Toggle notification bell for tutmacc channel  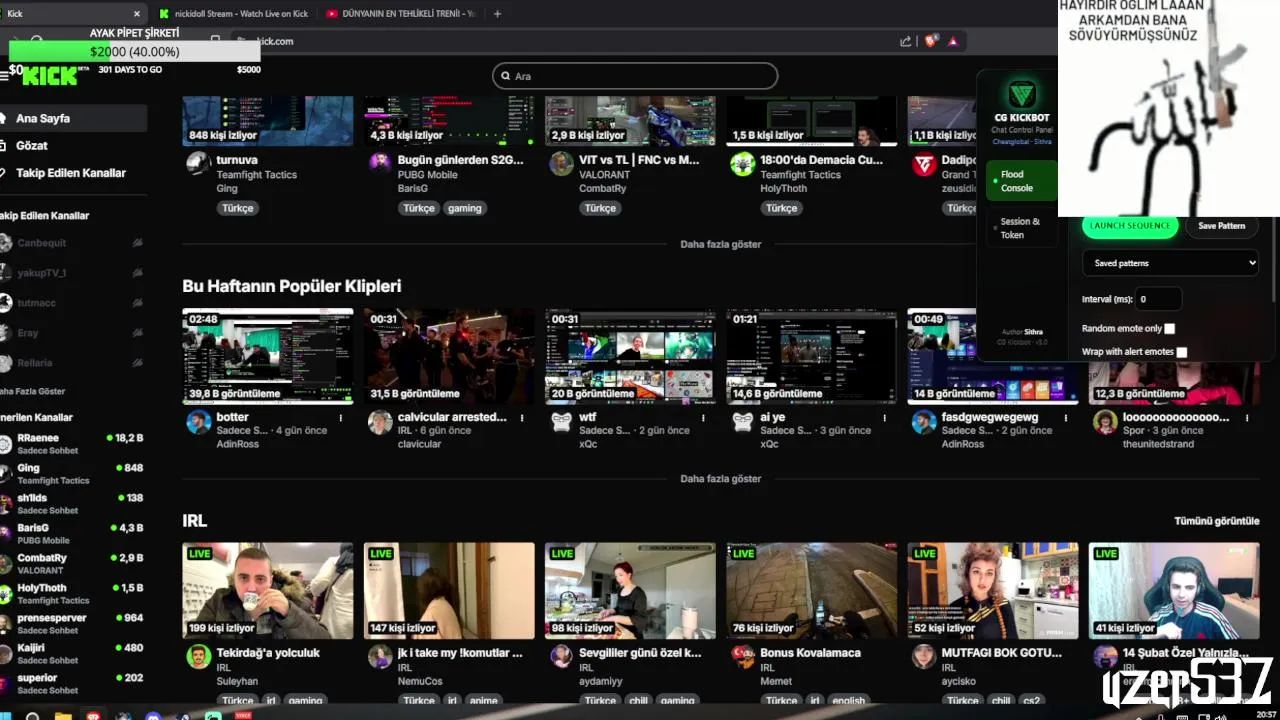(x=137, y=303)
